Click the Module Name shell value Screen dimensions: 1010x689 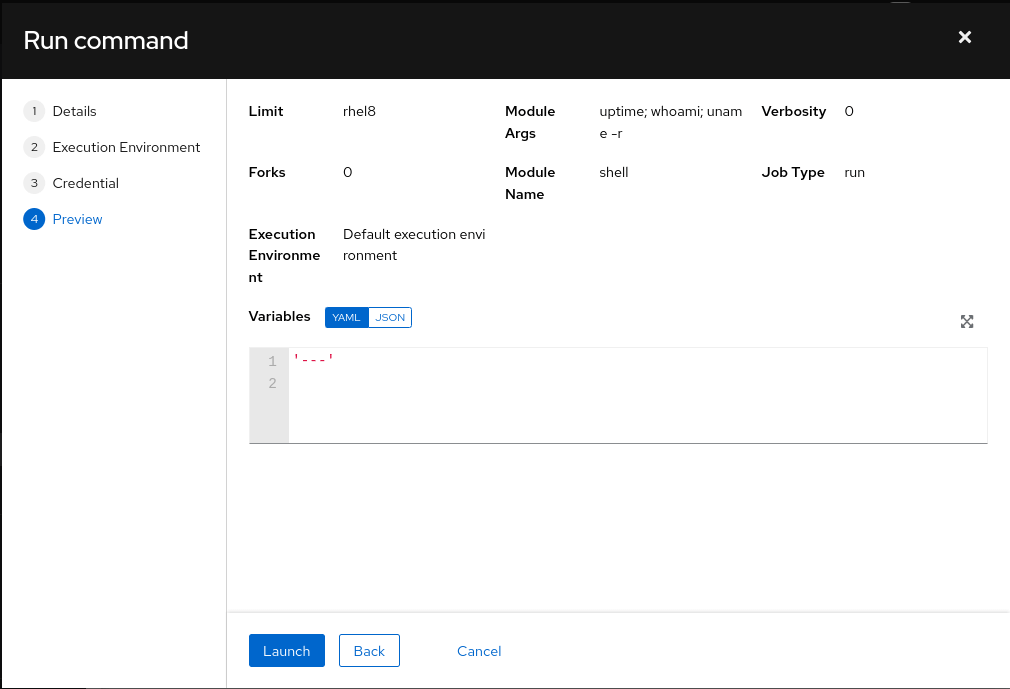tap(613, 172)
